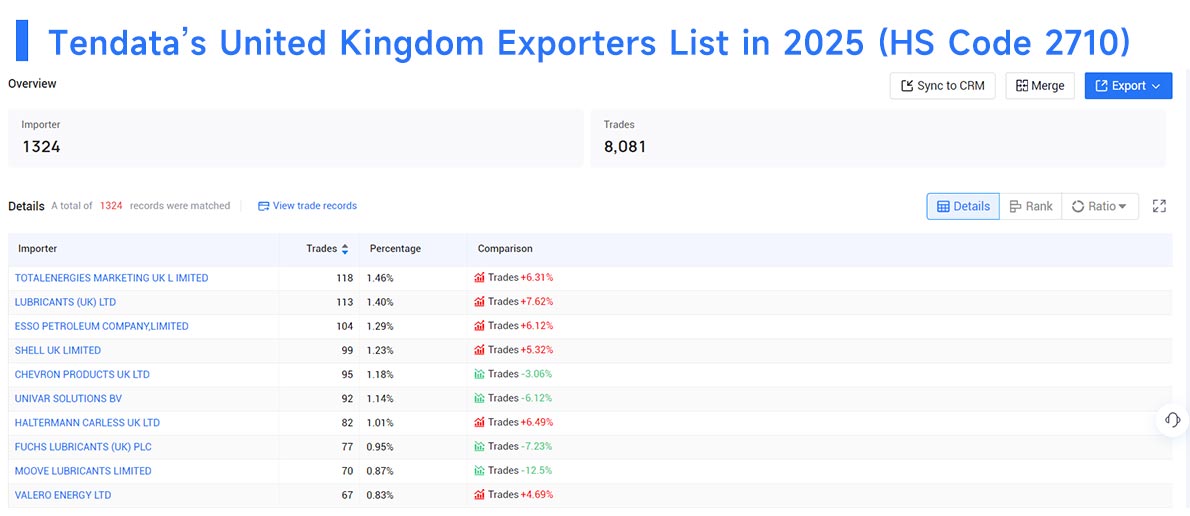Click the trend chart icon beside +5.32%
The height and width of the screenshot is (516, 1190).
tap(479, 351)
